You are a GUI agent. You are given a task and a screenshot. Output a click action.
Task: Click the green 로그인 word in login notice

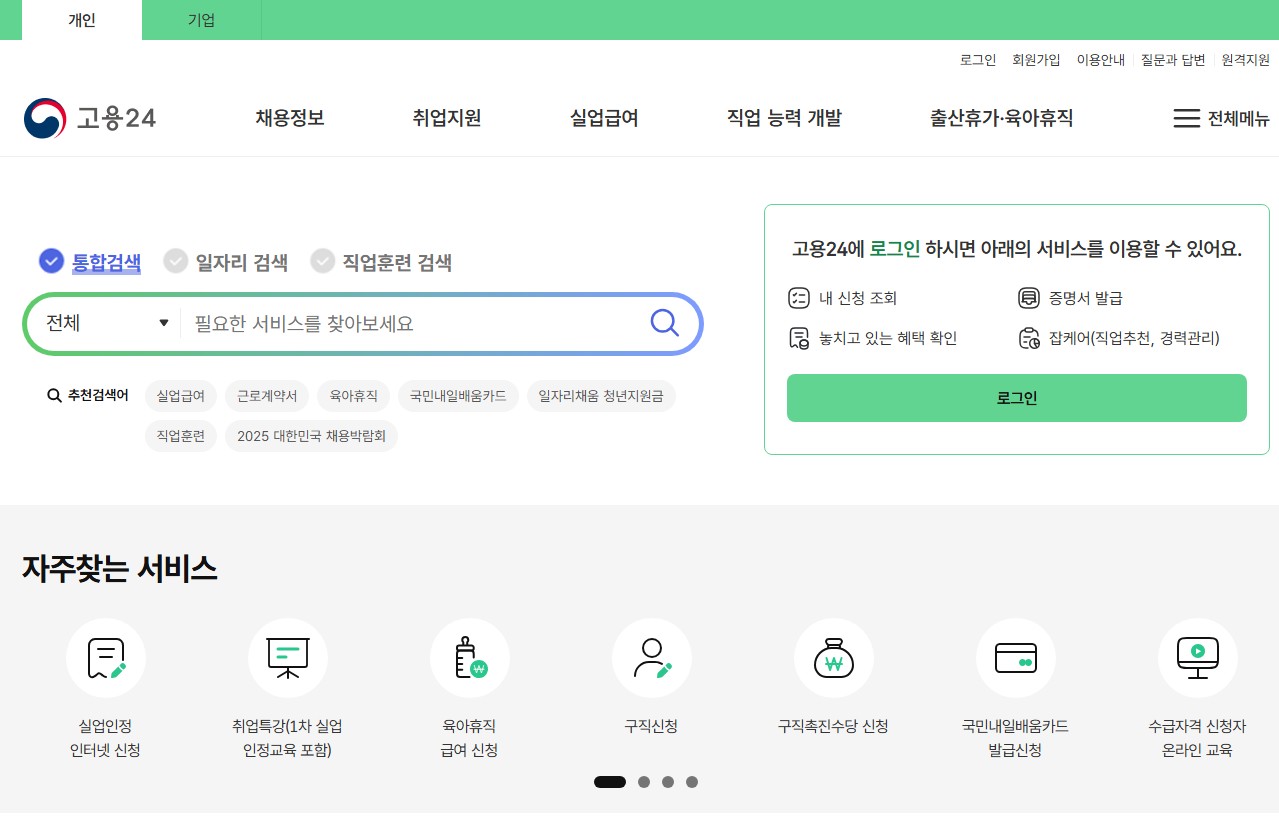(x=895, y=249)
